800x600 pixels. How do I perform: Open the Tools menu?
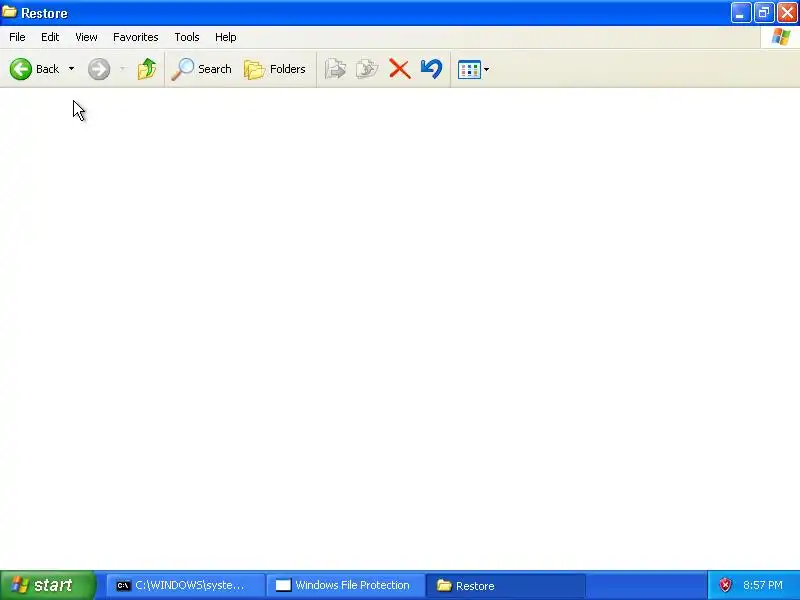[x=187, y=37]
